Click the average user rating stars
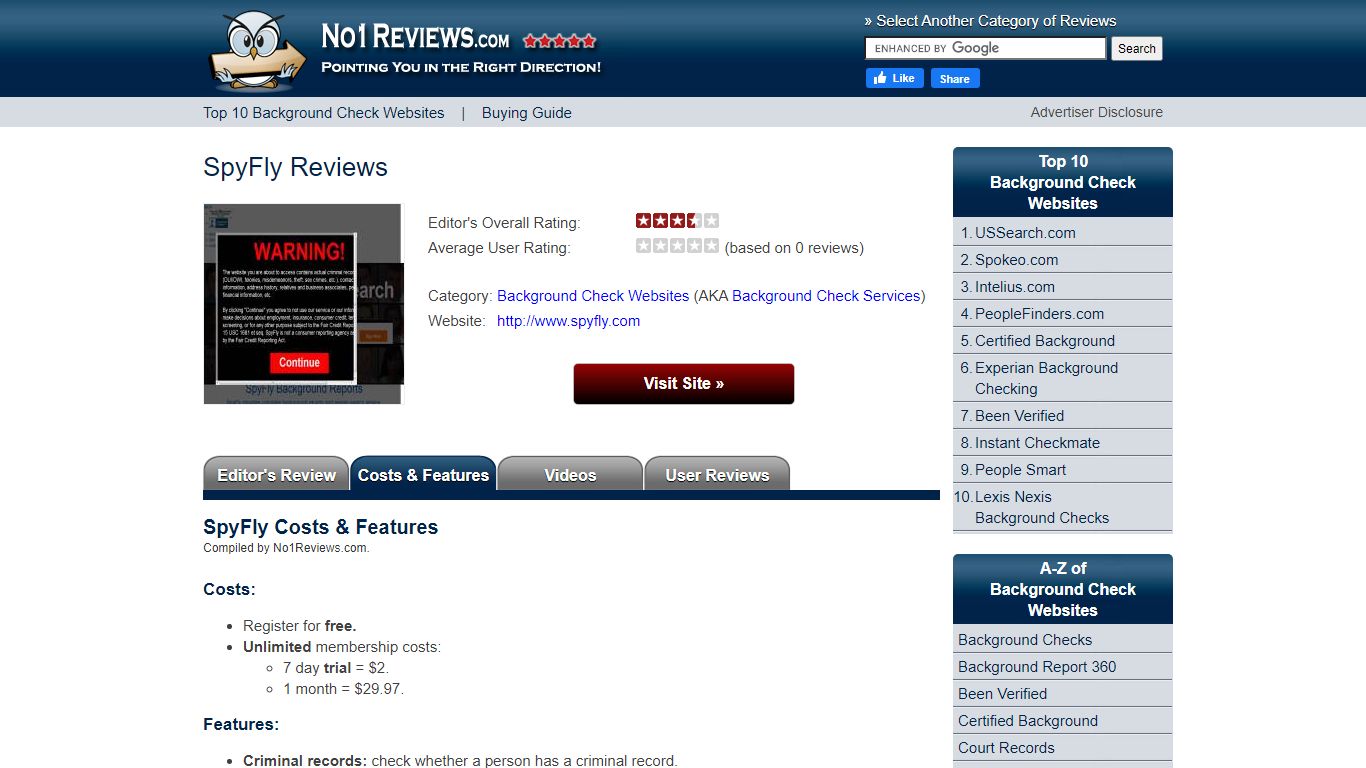This screenshot has width=1366, height=768. 677,245
